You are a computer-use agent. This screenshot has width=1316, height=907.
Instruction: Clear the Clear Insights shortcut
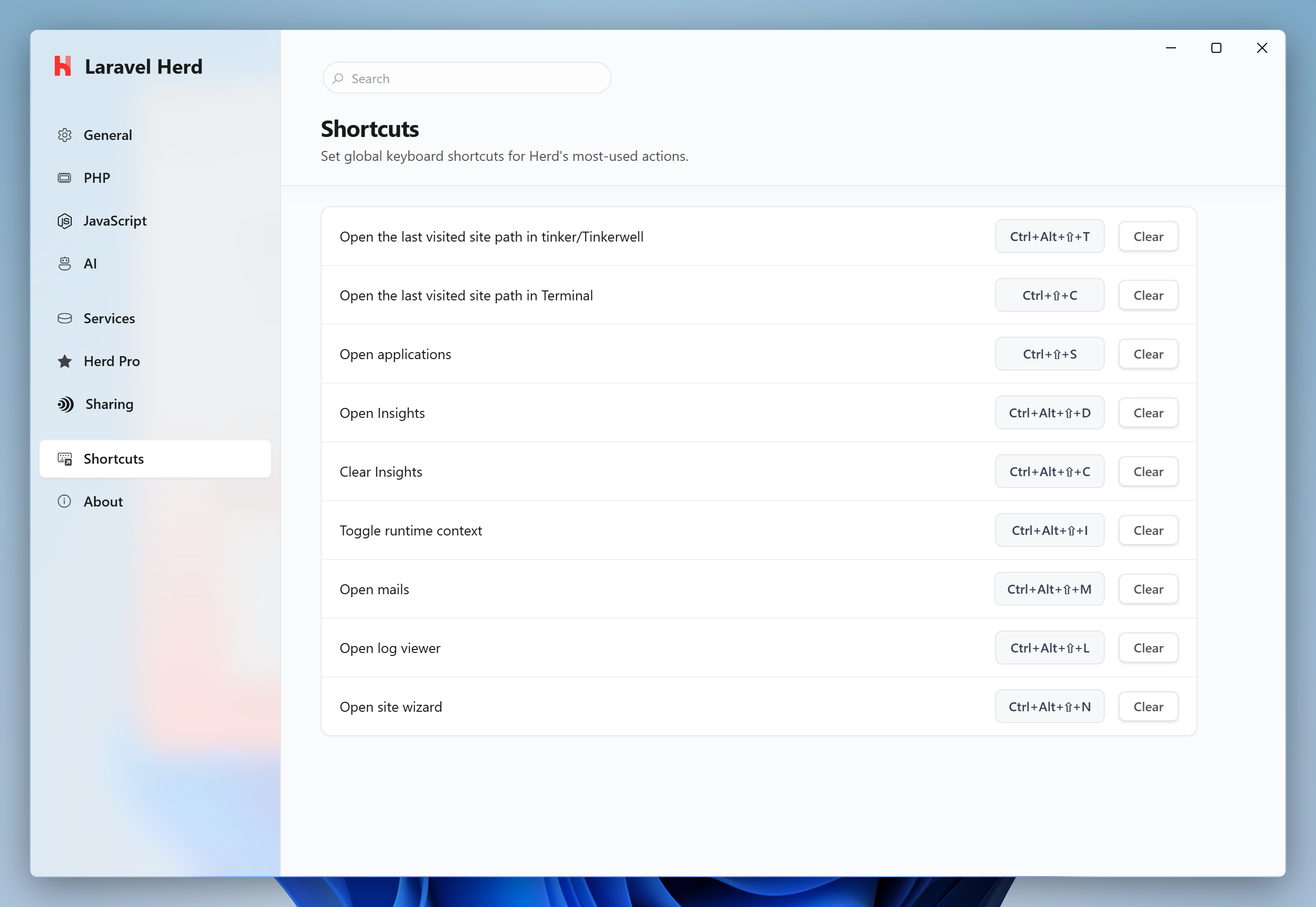[1148, 472]
